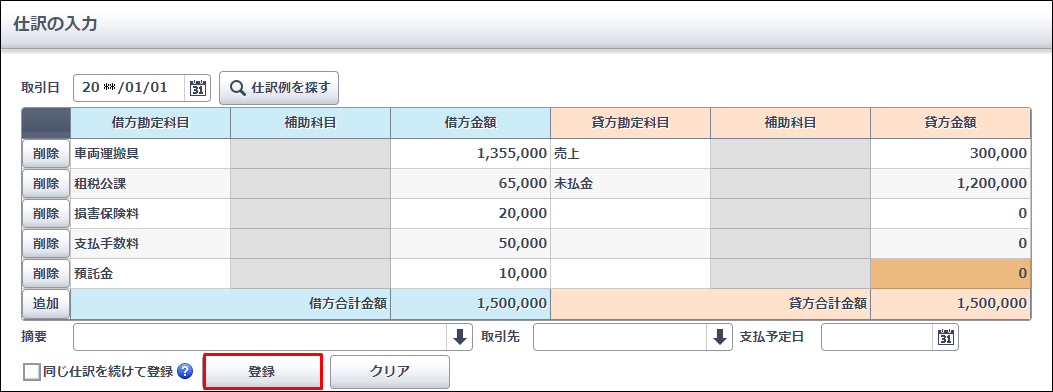Expand the 取引先 dropdown arrow
The width and height of the screenshot is (1053, 392).
pos(719,337)
